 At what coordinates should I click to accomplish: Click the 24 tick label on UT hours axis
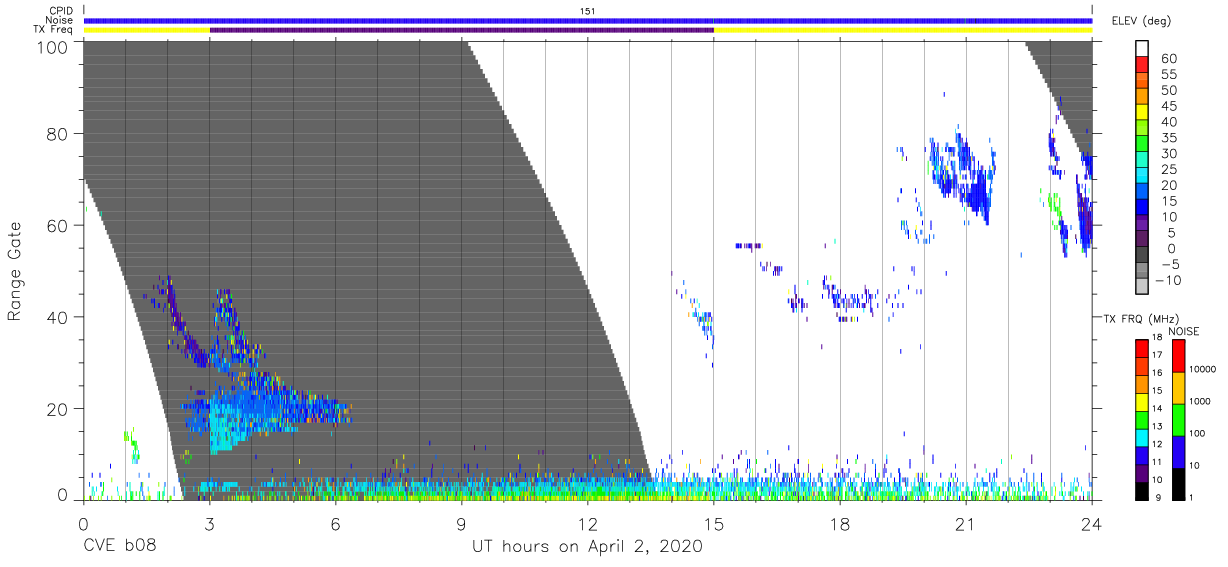(x=1091, y=524)
